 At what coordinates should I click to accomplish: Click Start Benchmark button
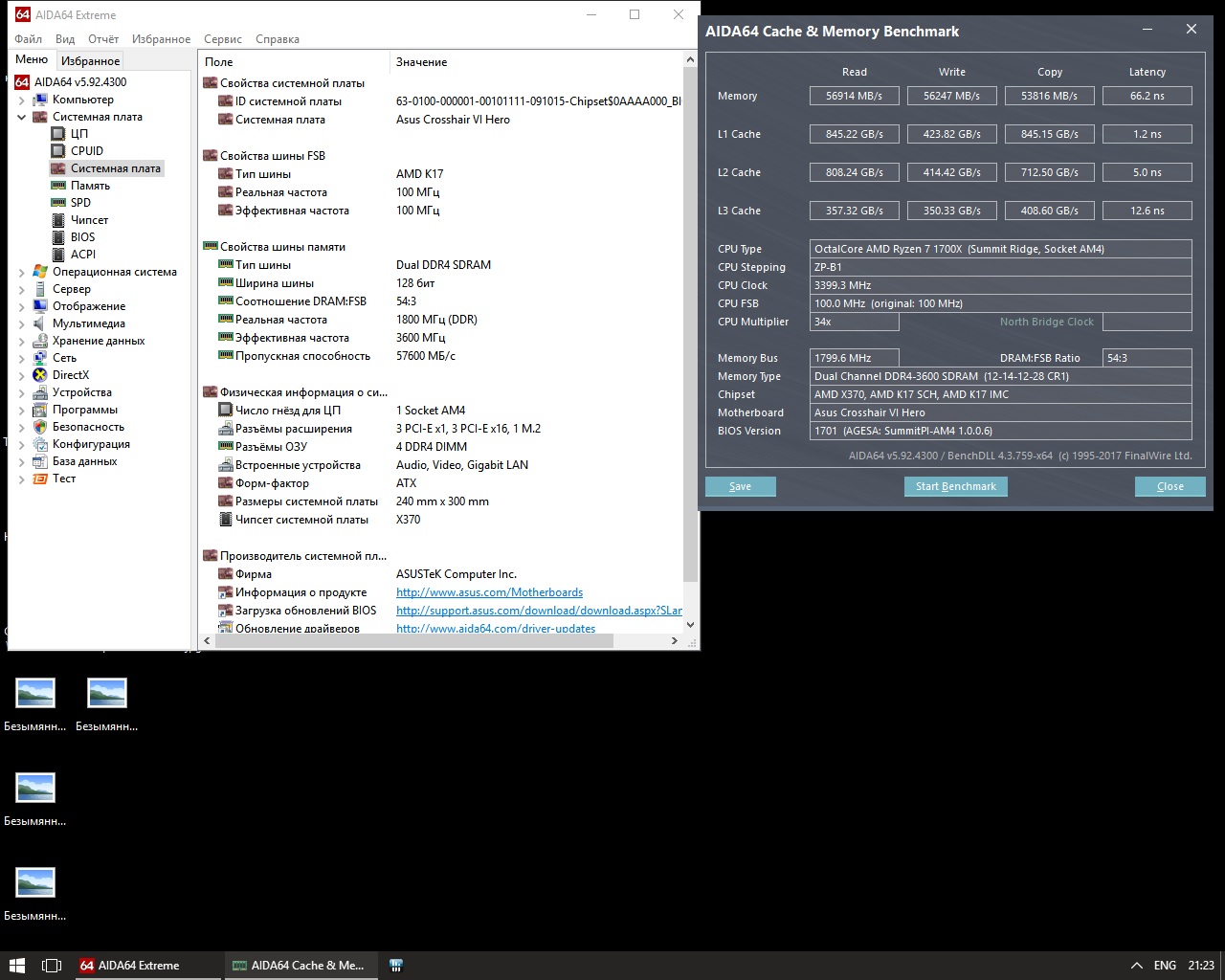[955, 486]
